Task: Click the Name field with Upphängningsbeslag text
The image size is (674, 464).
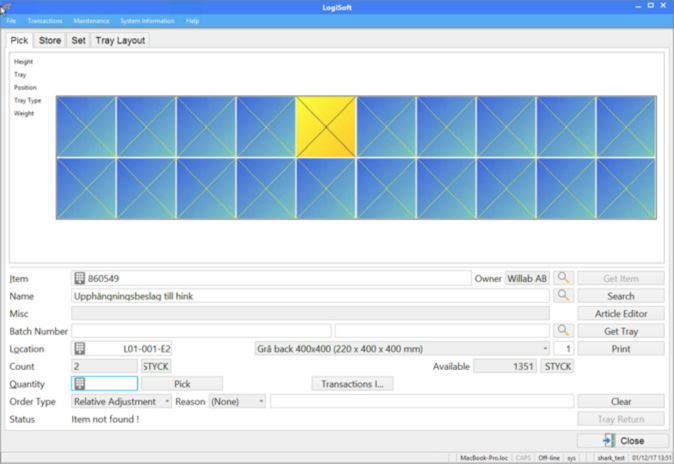Action: click(x=310, y=296)
